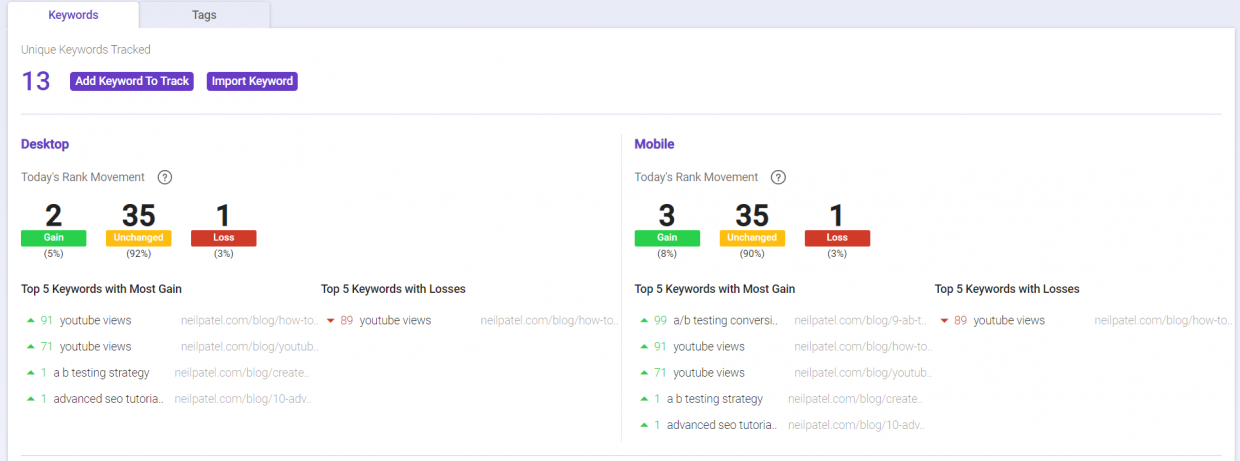
Task: Click the Desktop section heading
Action: 45,144
